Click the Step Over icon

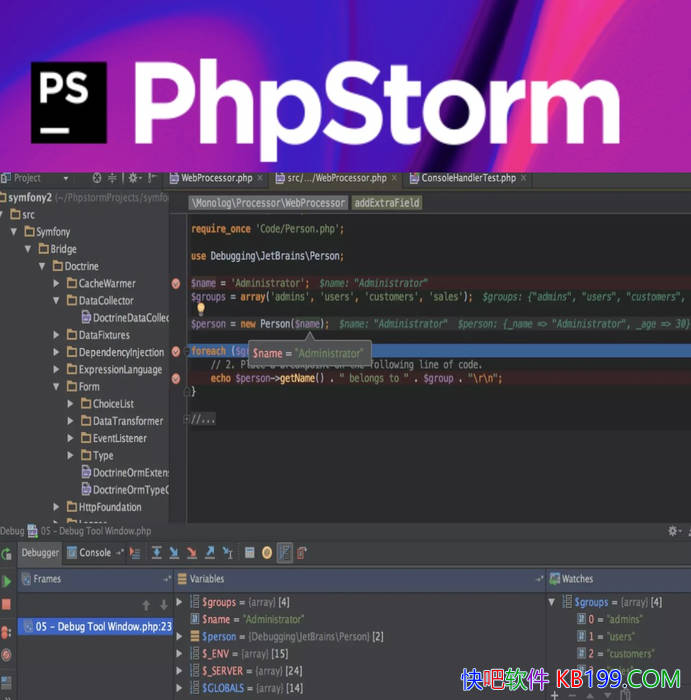tap(157, 553)
